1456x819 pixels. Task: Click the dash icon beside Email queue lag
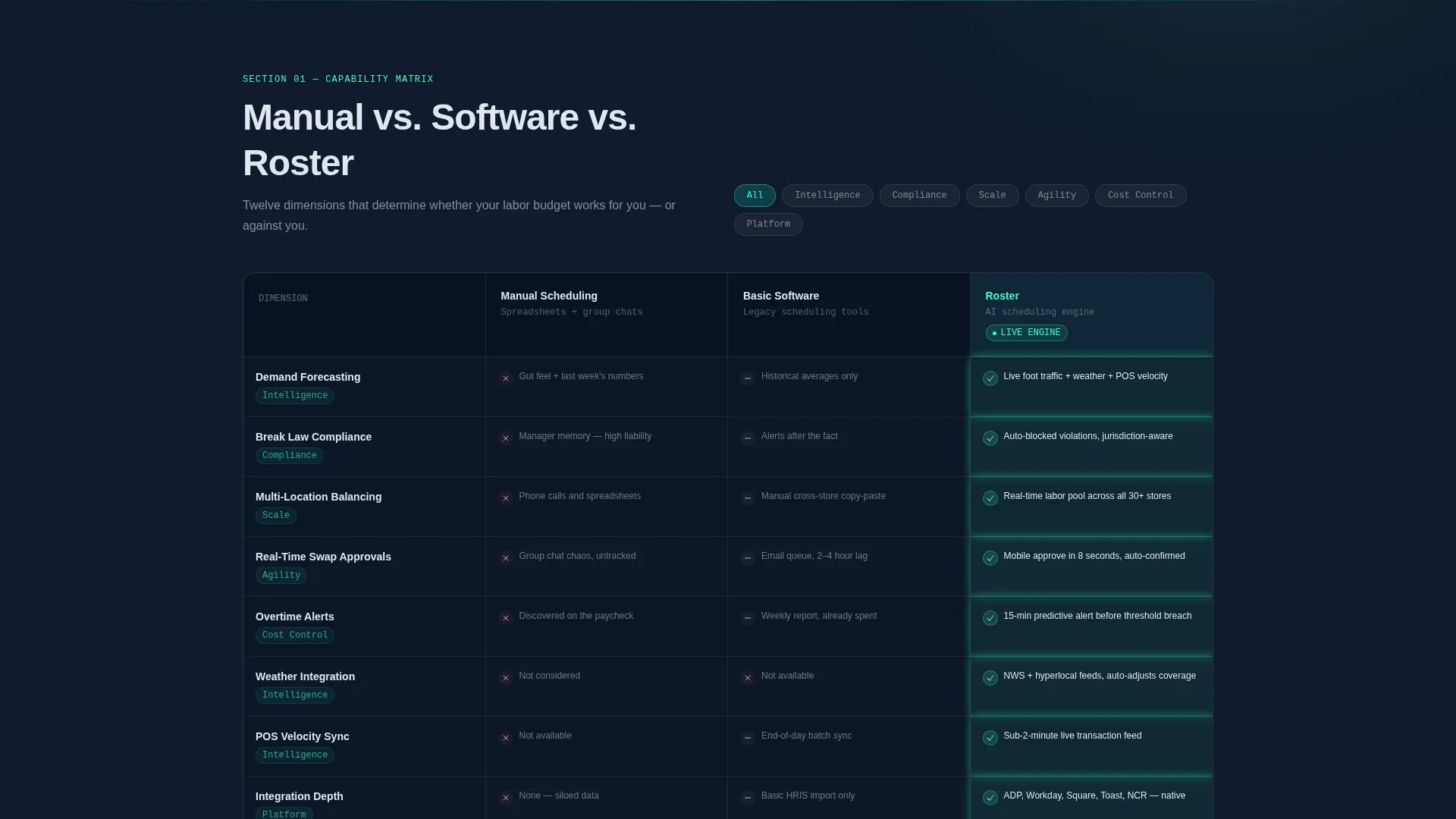pyautogui.click(x=748, y=558)
